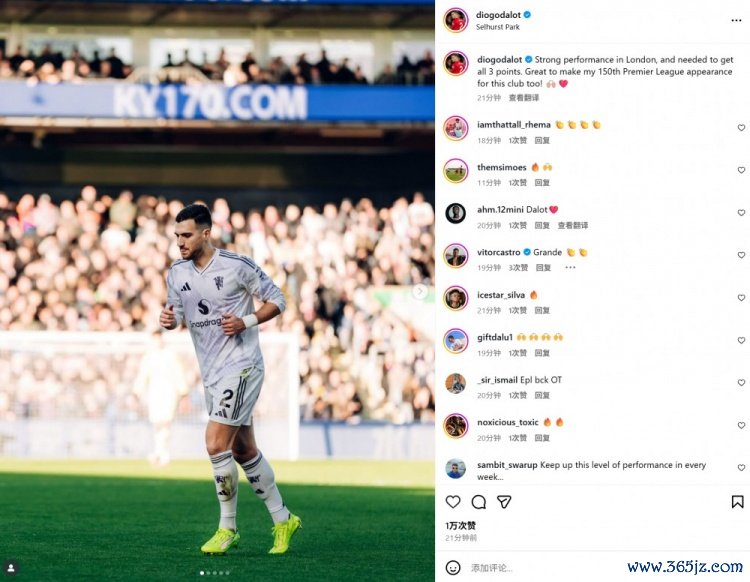This screenshot has height=582, width=750.
Task: Show tagged people on the photo
Action: point(11,568)
